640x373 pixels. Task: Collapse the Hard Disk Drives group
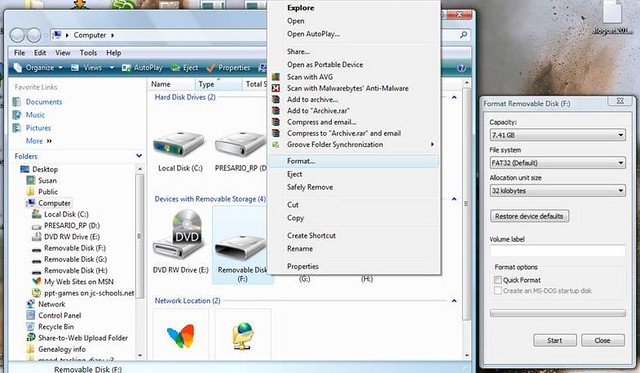454,98
